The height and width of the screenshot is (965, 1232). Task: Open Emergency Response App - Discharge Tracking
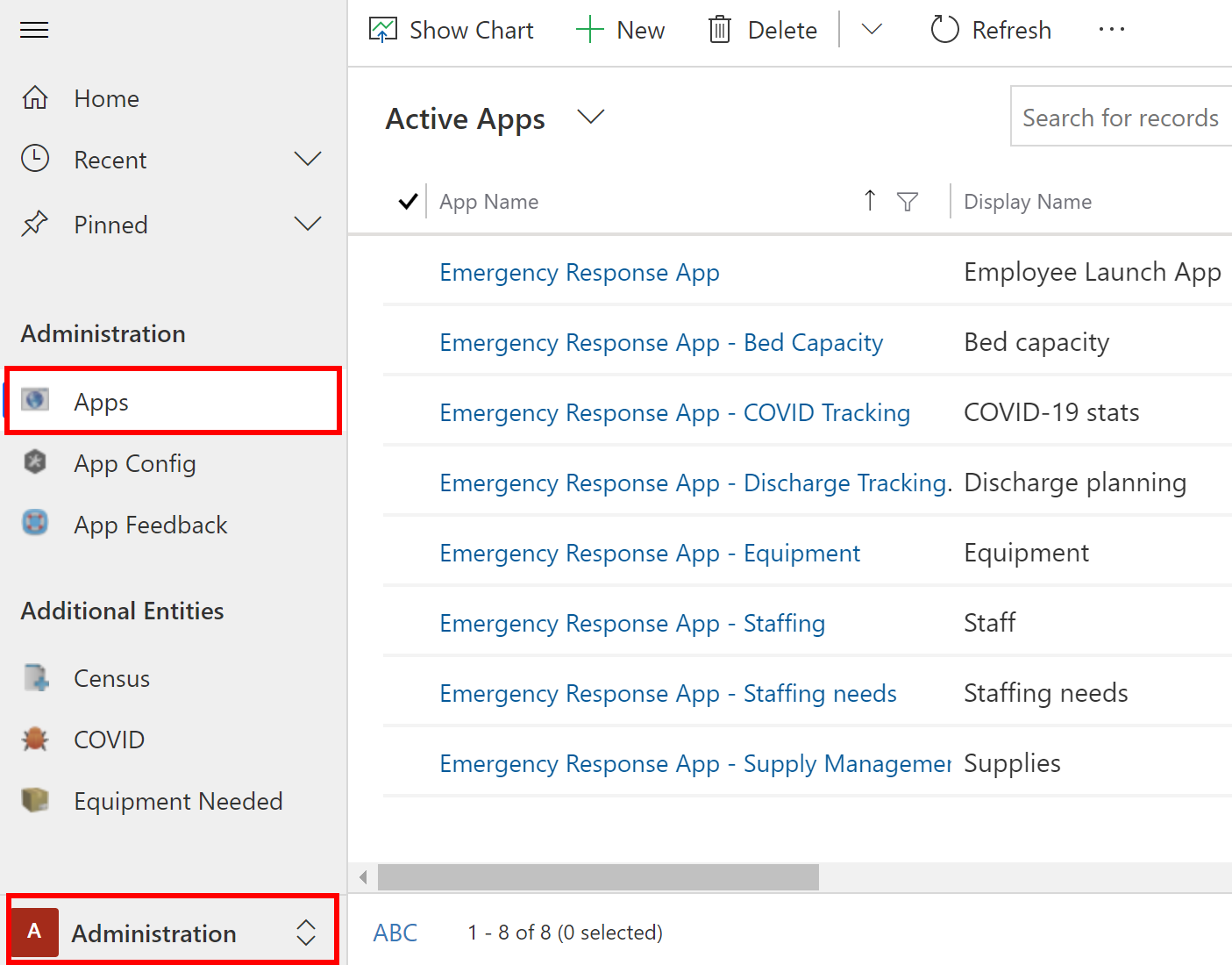point(695,482)
